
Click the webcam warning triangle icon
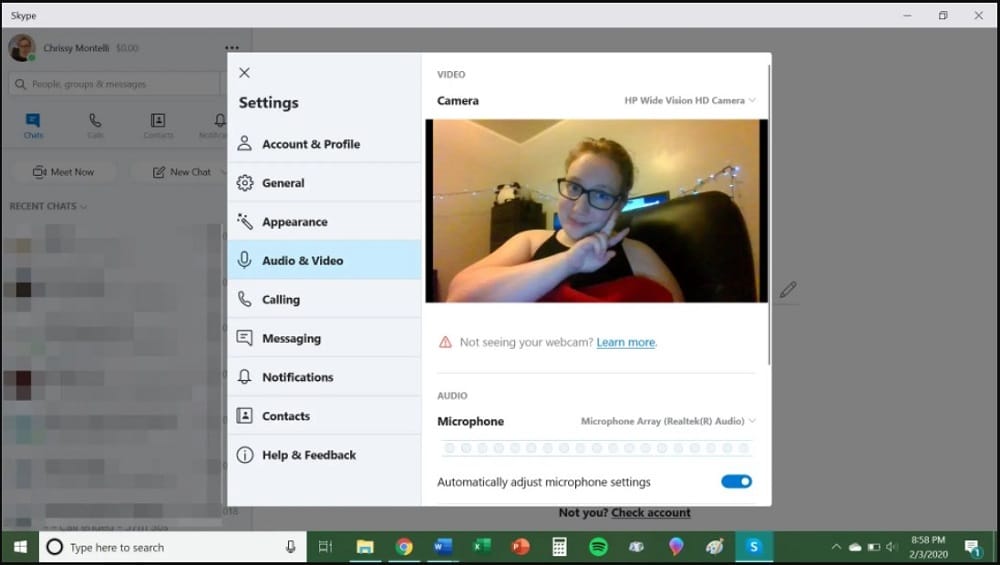point(445,342)
